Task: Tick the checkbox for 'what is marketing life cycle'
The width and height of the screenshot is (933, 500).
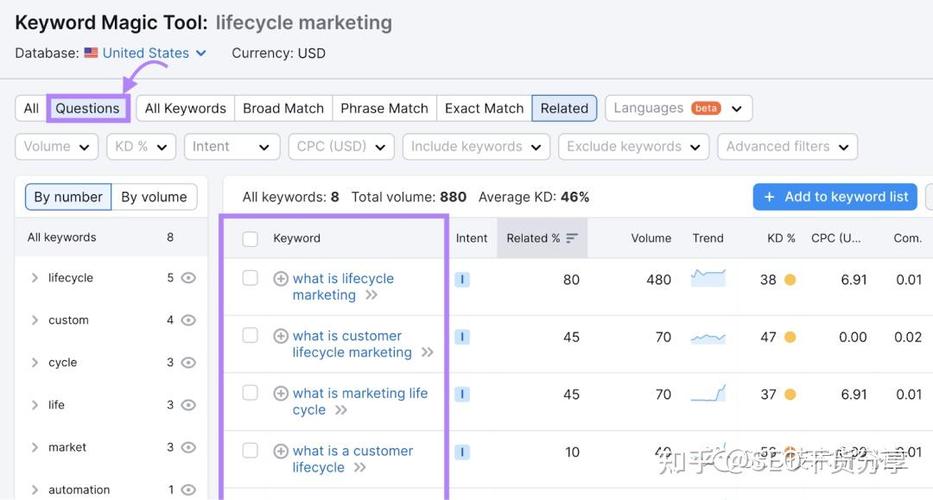Action: [250, 393]
